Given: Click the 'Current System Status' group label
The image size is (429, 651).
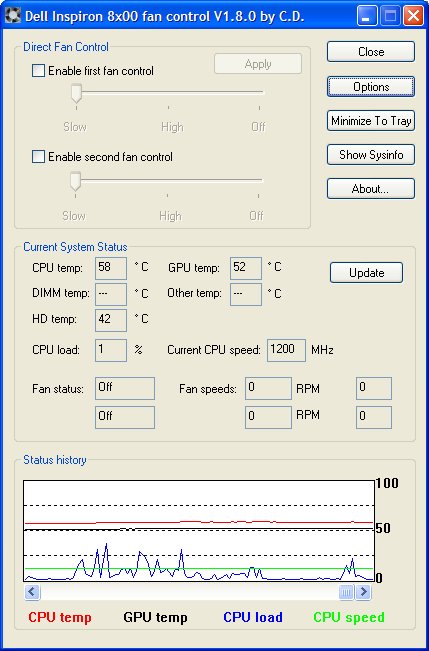Looking at the screenshot, I should 75,247.
